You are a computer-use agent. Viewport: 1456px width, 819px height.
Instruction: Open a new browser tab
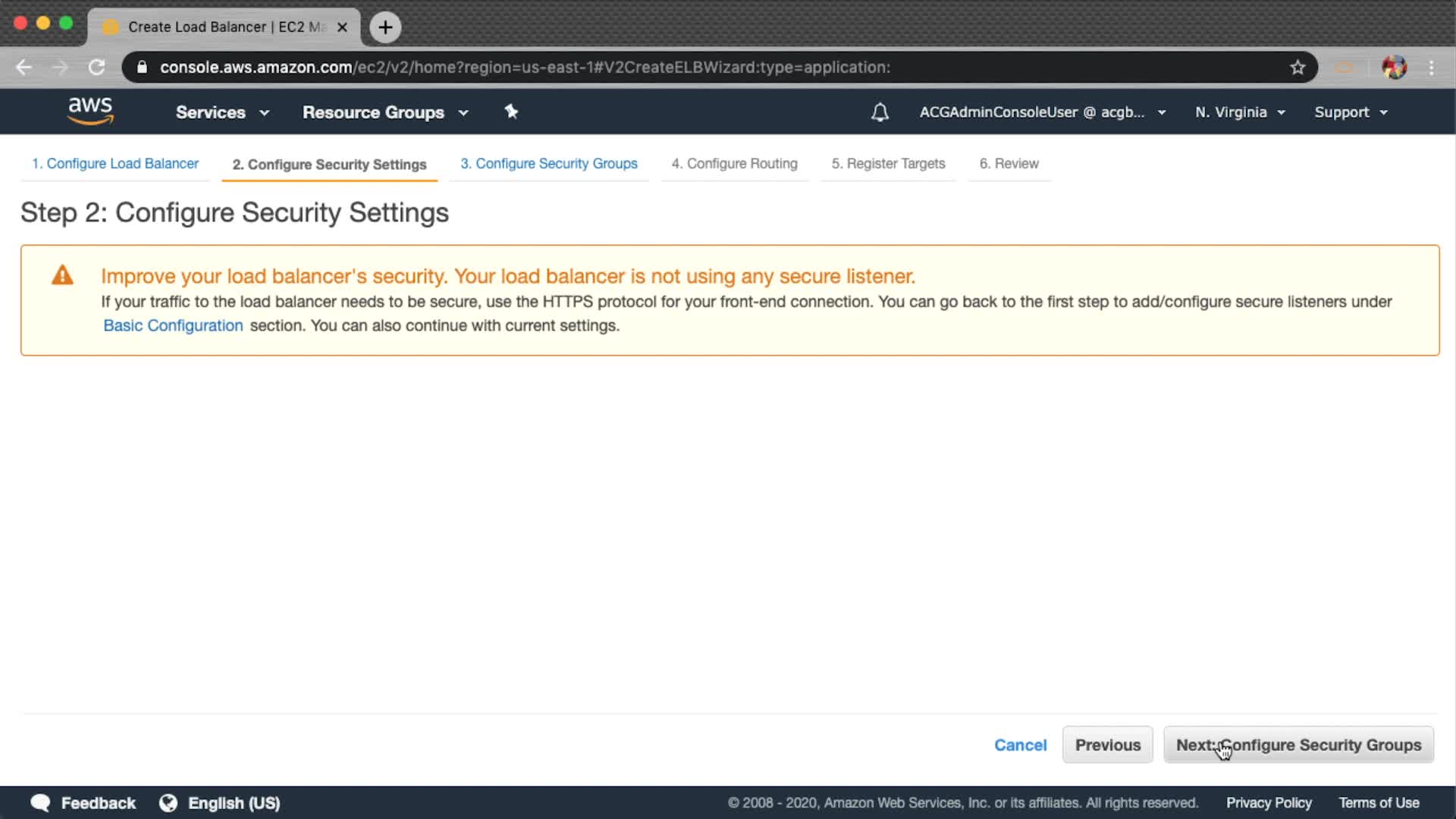385,27
